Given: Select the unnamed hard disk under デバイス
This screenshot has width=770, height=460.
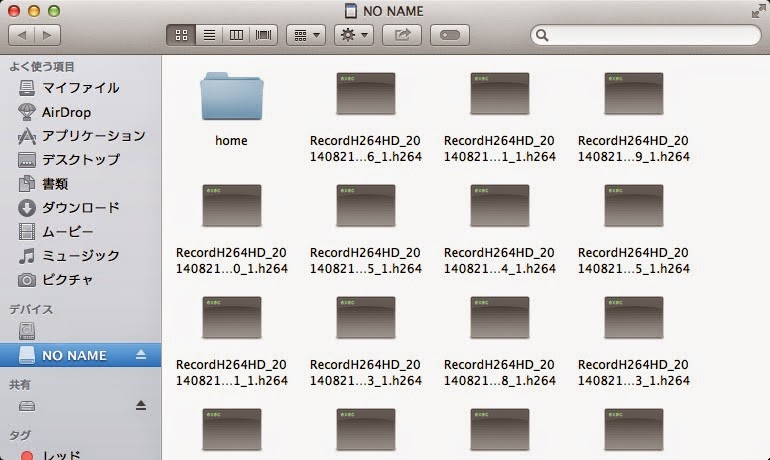Looking at the screenshot, I should 27,331.
